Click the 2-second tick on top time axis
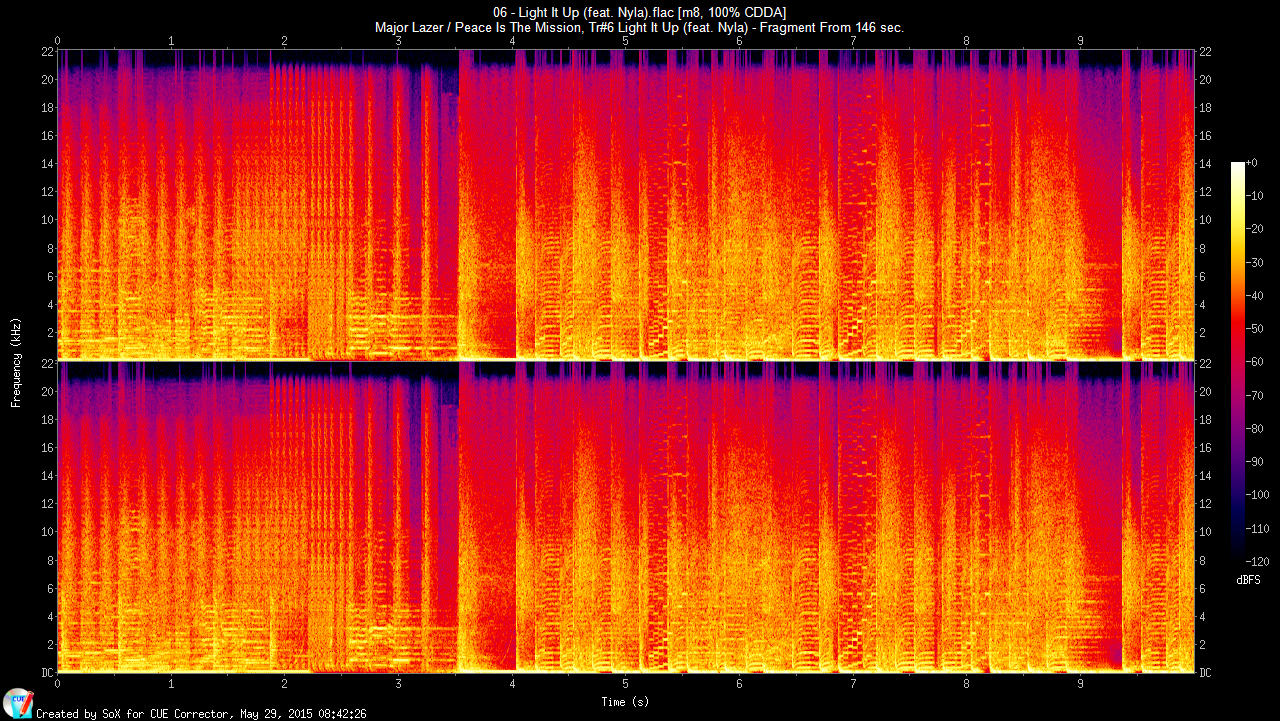Viewport: 1280px width, 721px height. click(x=285, y=41)
